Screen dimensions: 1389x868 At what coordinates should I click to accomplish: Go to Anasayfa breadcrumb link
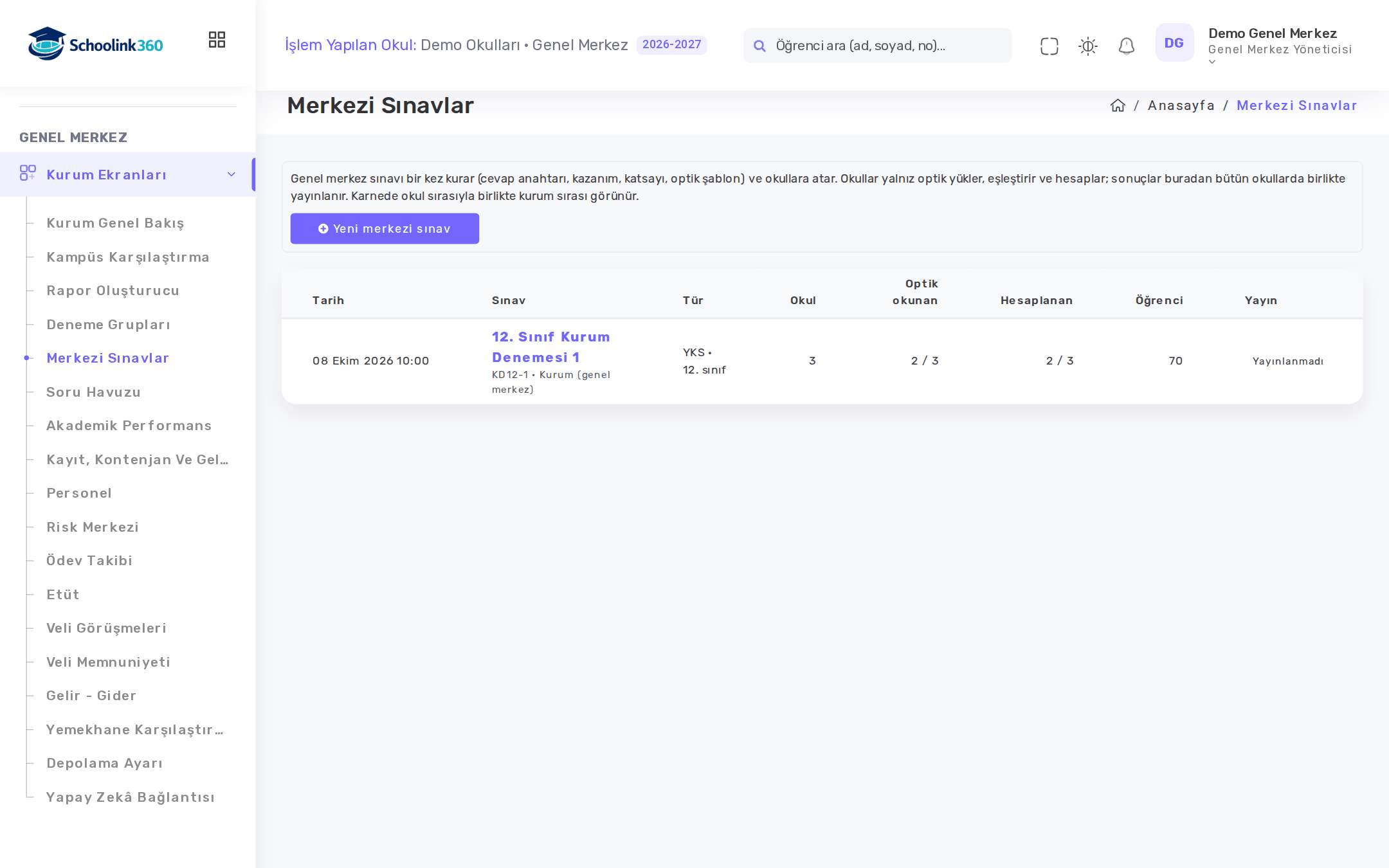point(1181,105)
